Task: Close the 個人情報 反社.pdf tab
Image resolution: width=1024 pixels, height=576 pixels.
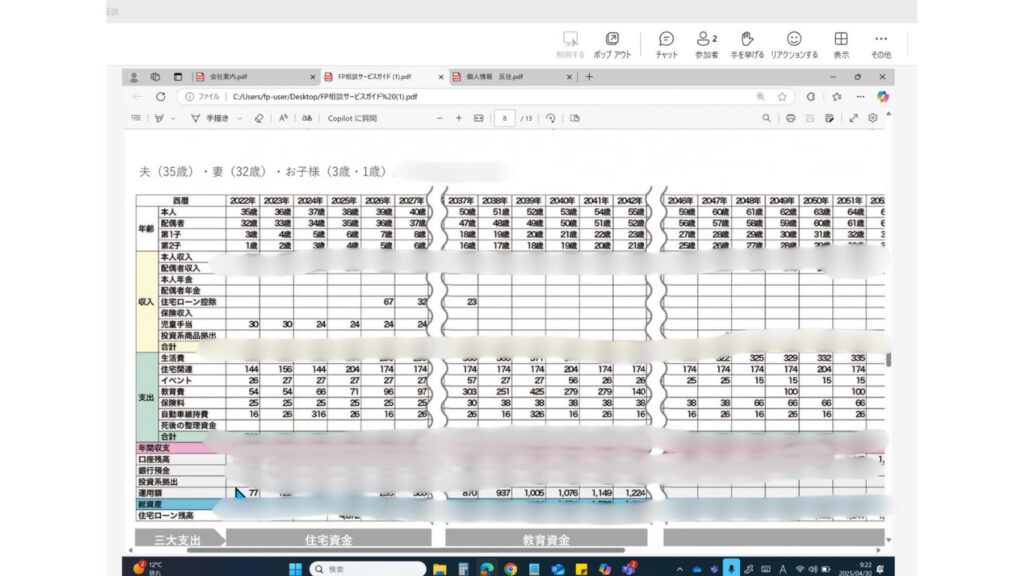Action: tap(569, 77)
